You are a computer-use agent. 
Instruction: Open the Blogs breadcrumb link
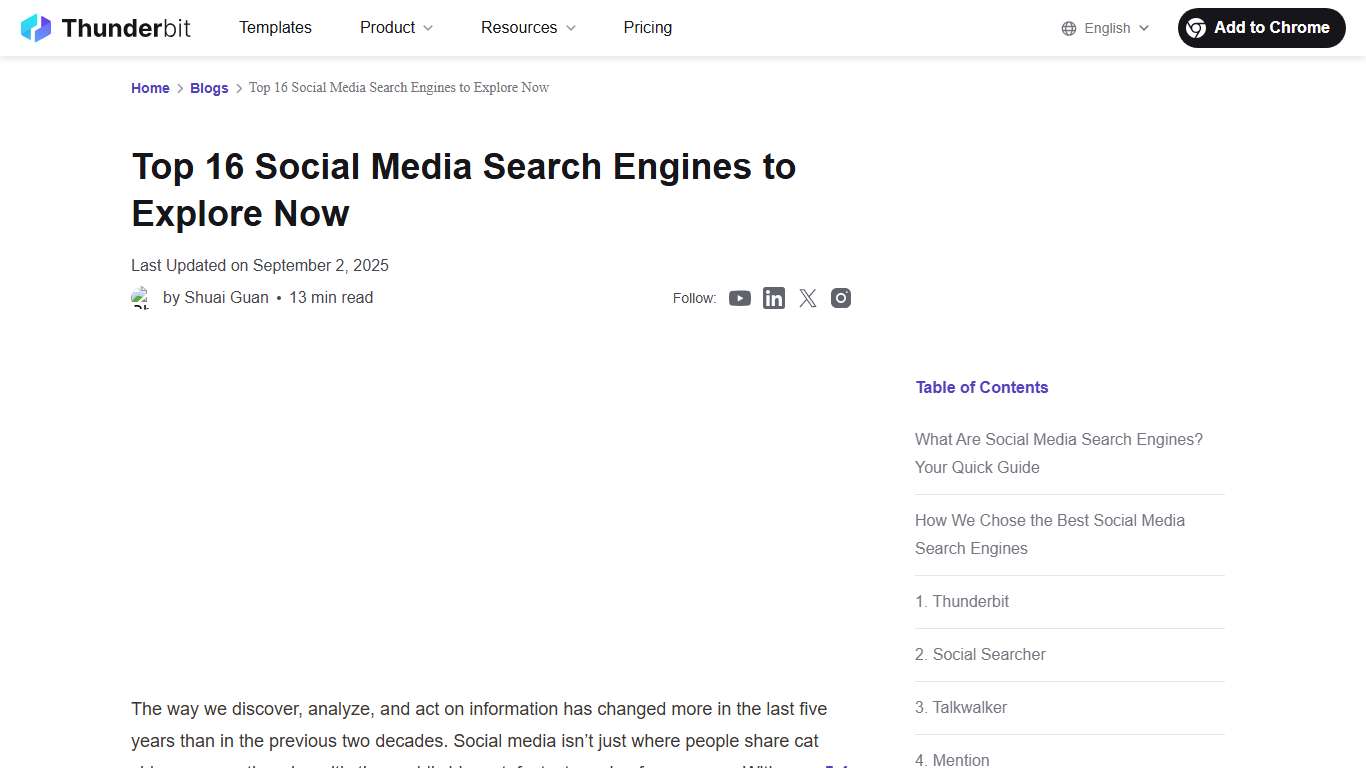coord(209,88)
